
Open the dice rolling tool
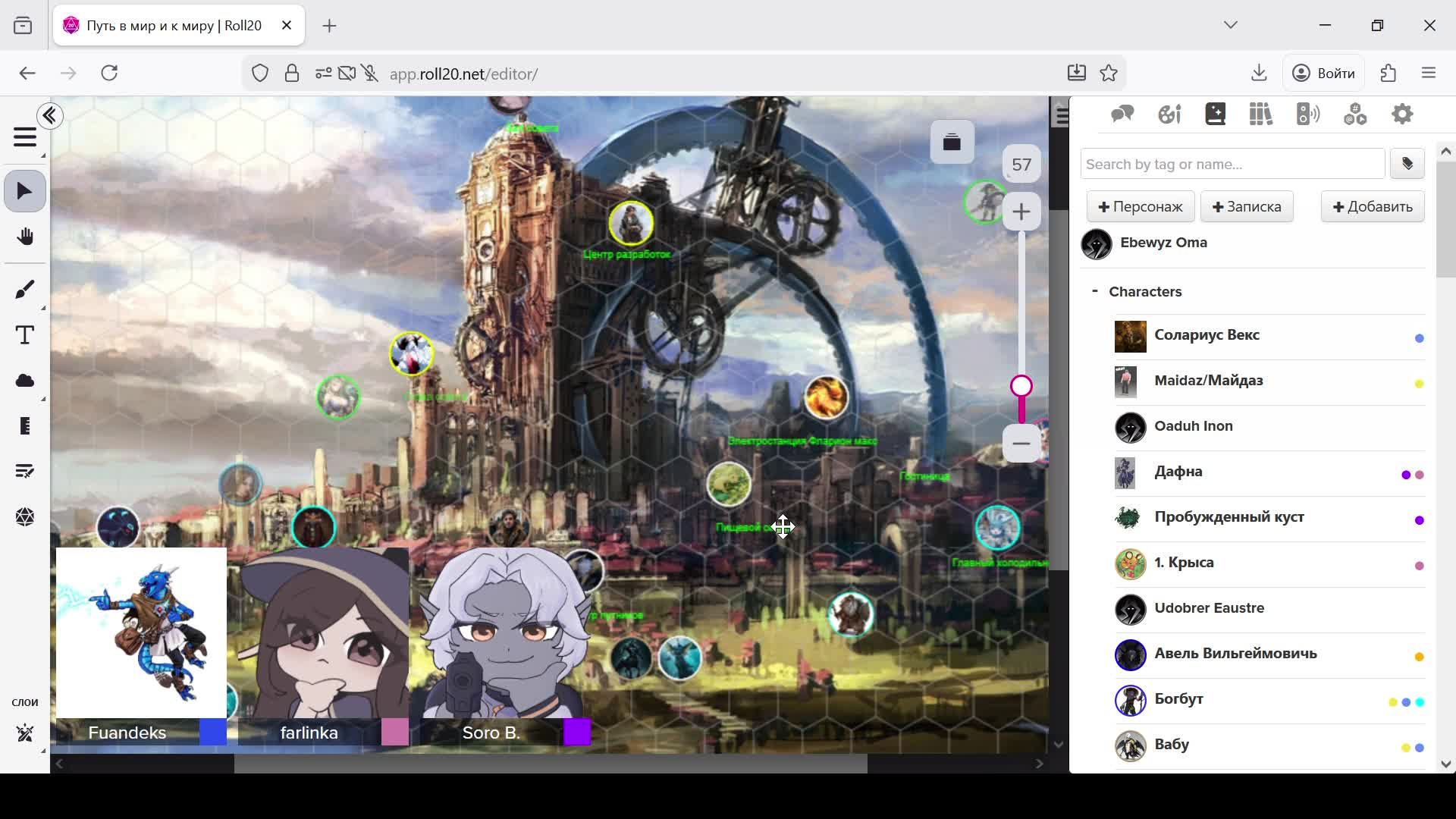click(24, 517)
